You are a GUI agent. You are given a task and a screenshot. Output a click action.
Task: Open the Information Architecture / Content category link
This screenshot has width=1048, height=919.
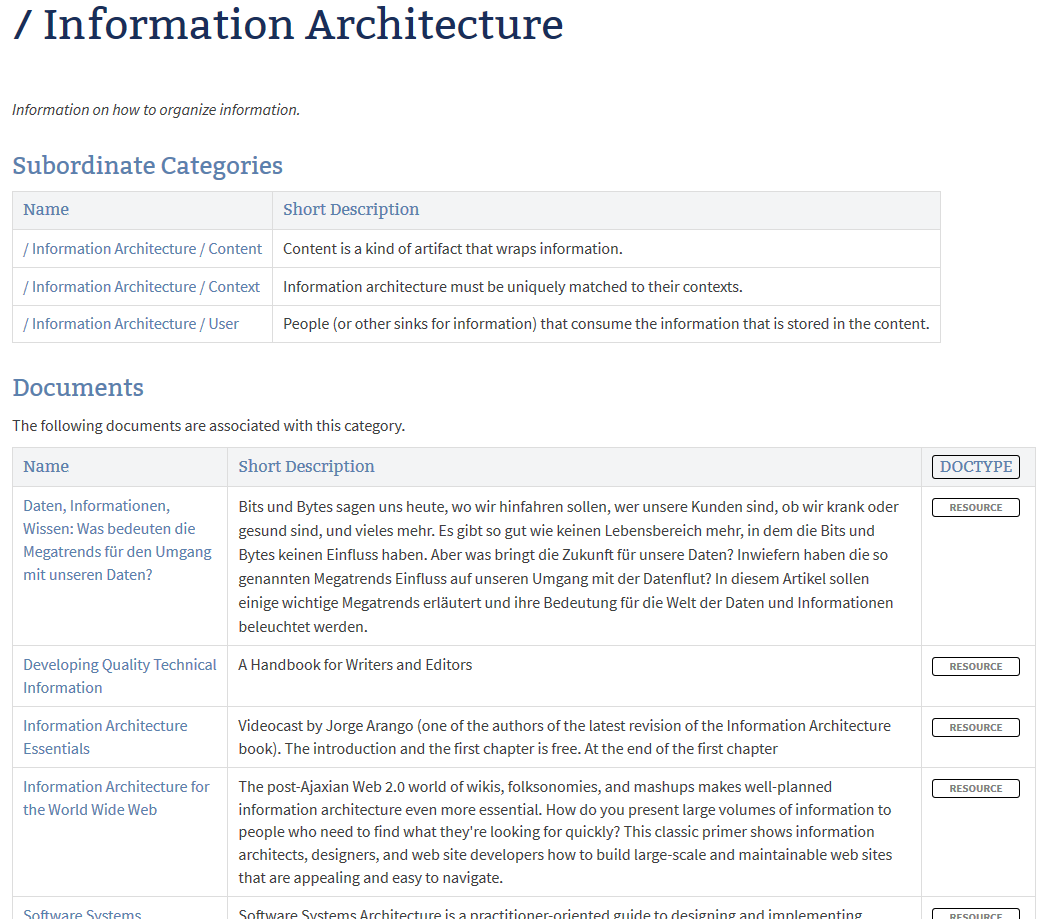point(142,249)
